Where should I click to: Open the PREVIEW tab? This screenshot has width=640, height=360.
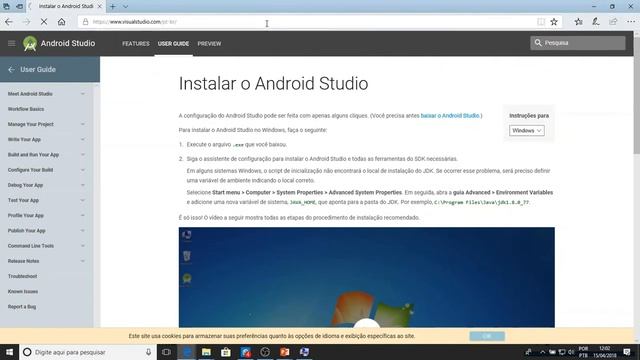209,44
